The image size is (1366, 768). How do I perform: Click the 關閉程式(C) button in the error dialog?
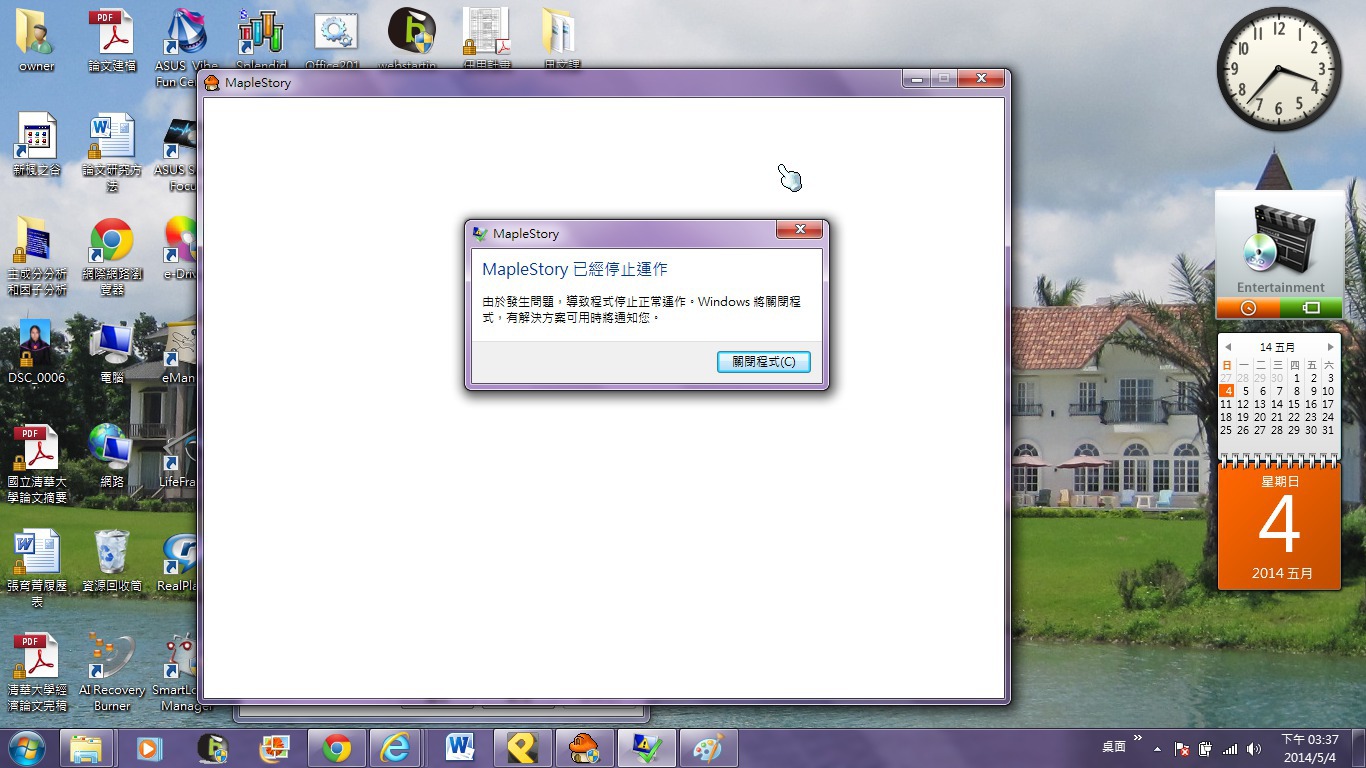coord(763,362)
